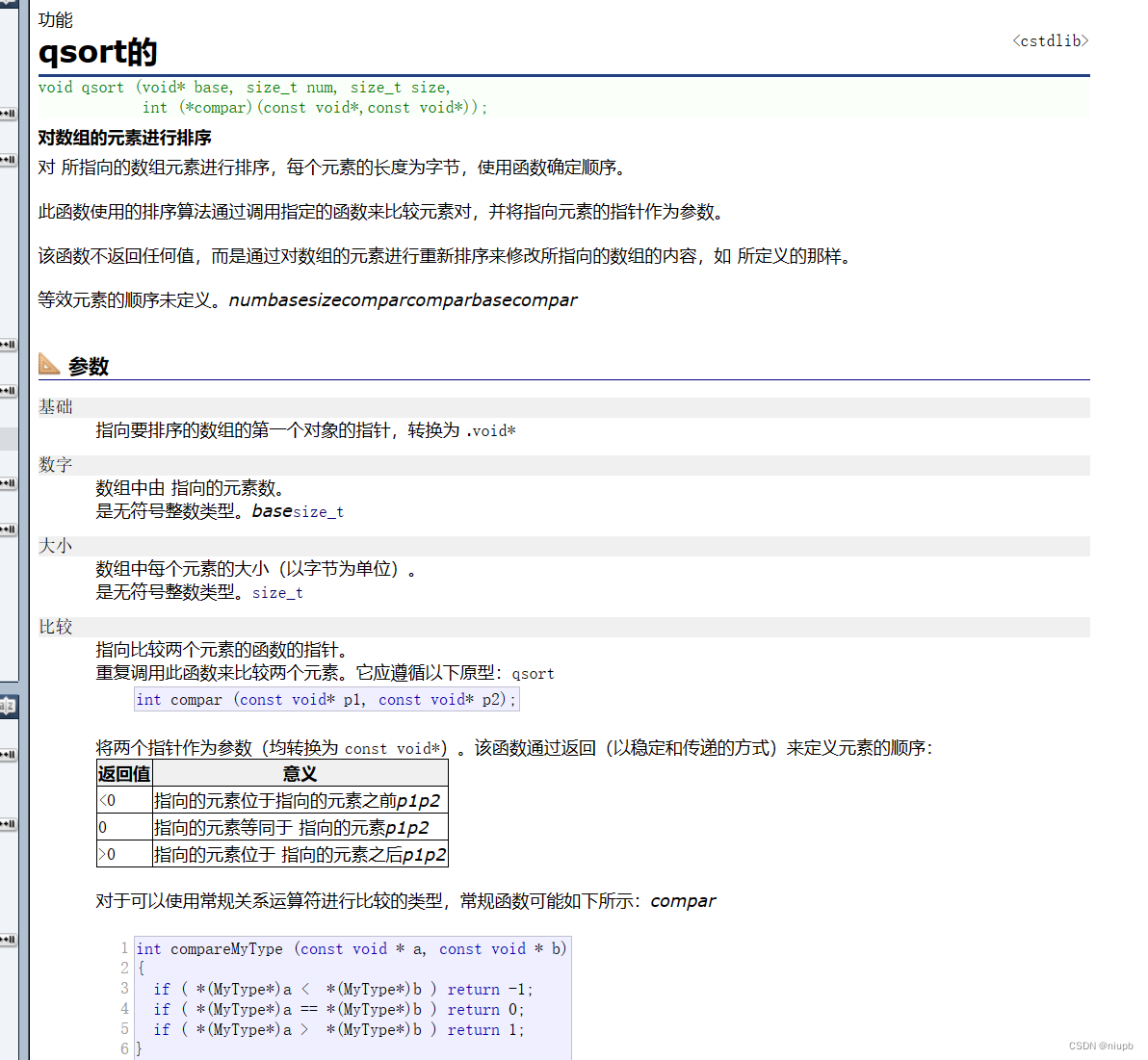The width and height of the screenshot is (1148, 1060).
Task: Click the highlighted compar prototype code box
Action: [x=326, y=699]
